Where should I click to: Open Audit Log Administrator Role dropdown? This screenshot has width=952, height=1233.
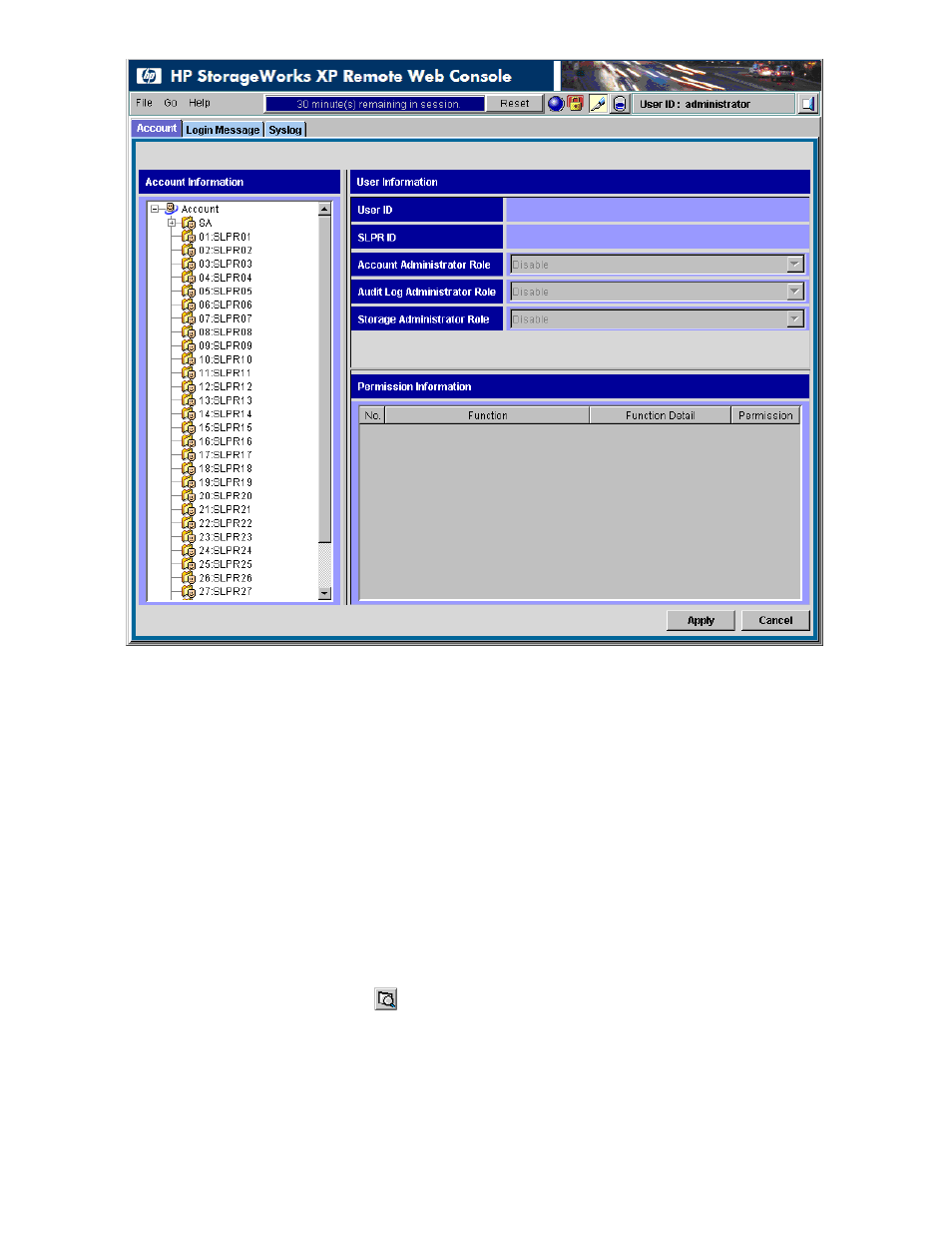(795, 292)
